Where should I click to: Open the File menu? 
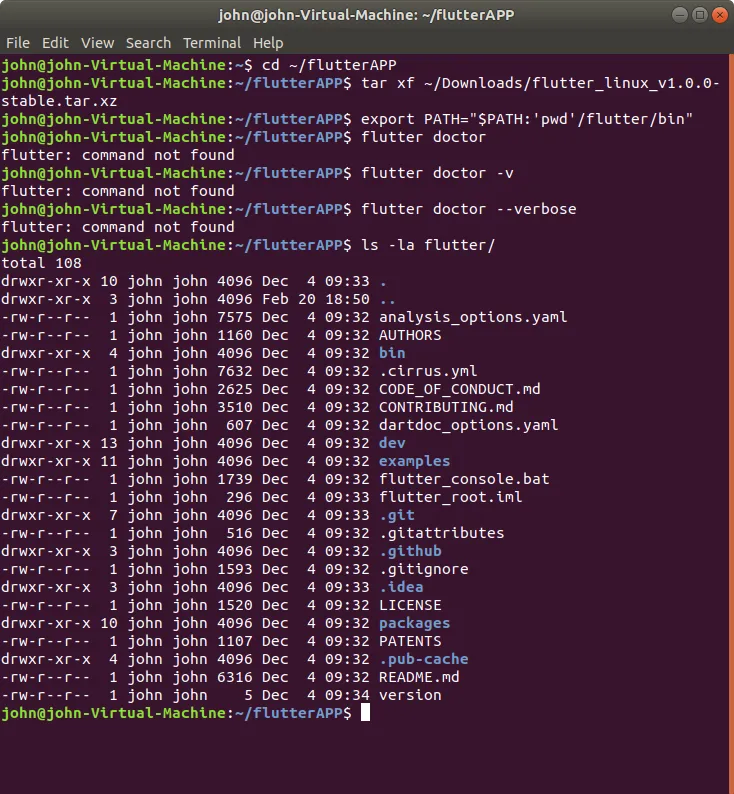[18, 43]
